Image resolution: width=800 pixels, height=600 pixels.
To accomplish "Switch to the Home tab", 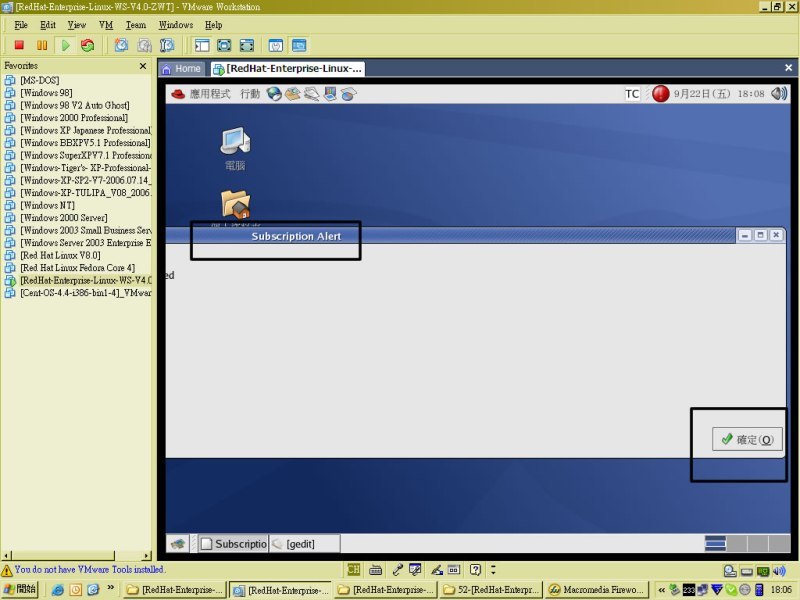I will (x=182, y=69).
